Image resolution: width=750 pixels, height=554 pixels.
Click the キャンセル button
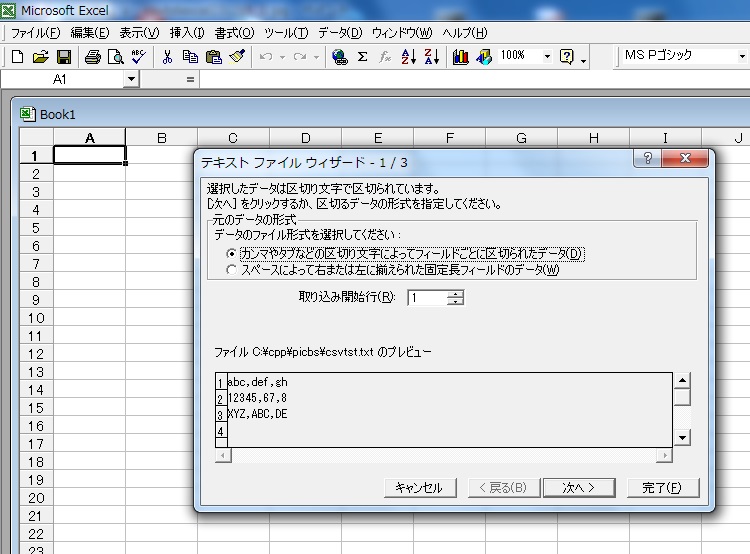[x=419, y=488]
